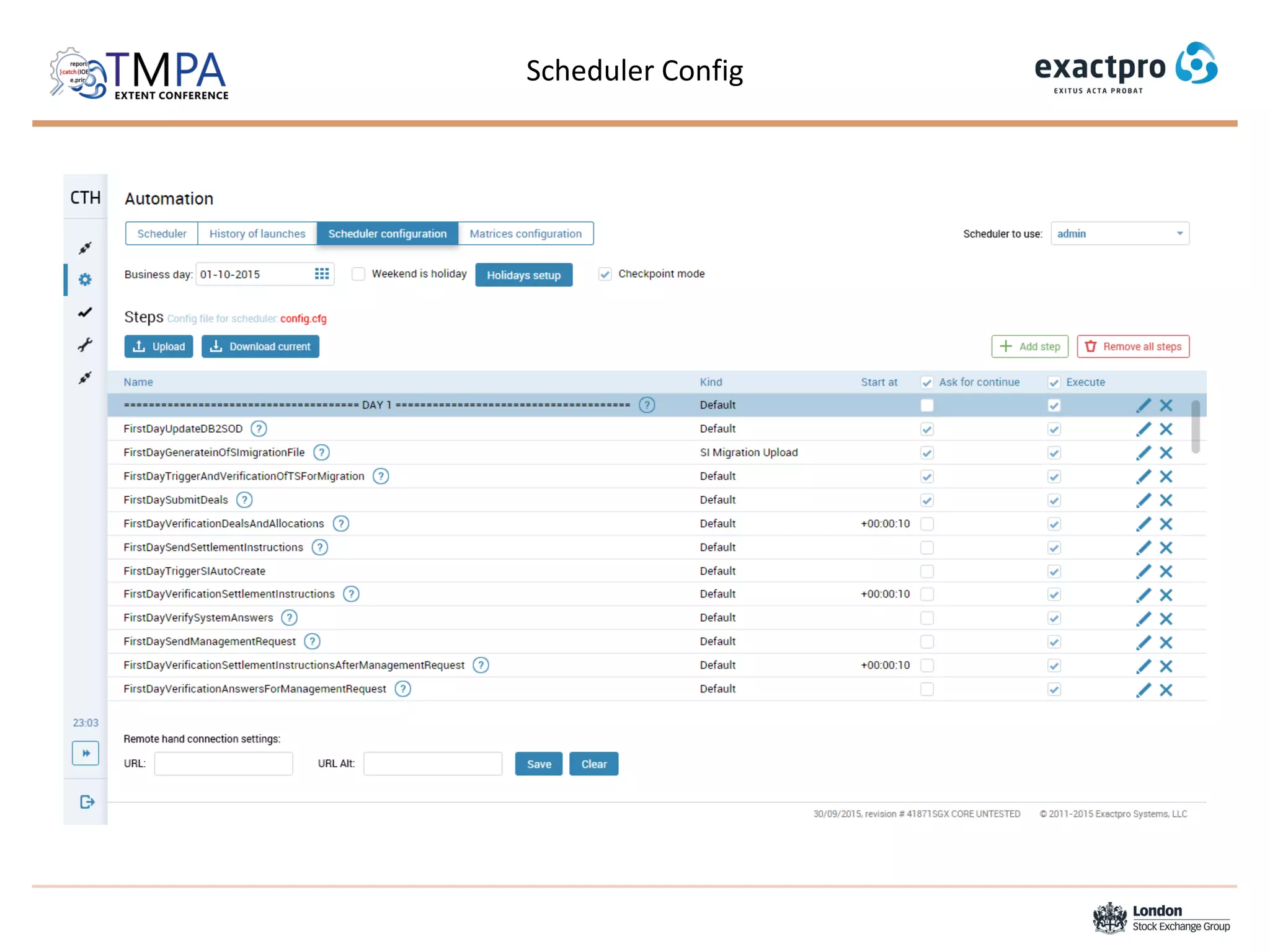Edit the FirstDaySubmitDeals step
Image resolution: width=1270 pixels, height=952 pixels.
[1143, 500]
